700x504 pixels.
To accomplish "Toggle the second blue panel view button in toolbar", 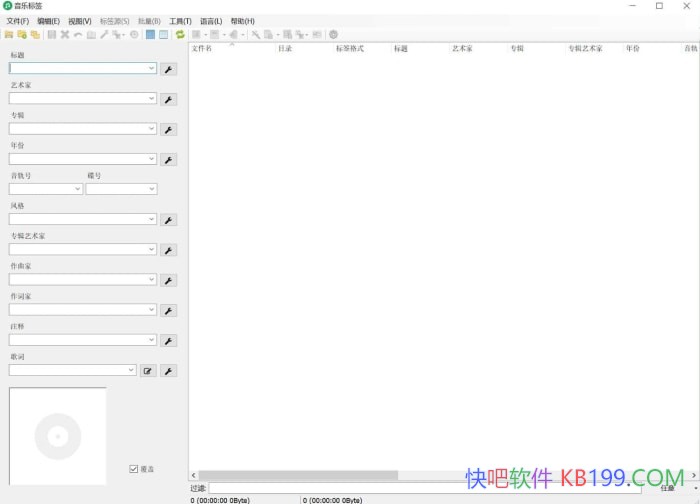I will point(163,35).
